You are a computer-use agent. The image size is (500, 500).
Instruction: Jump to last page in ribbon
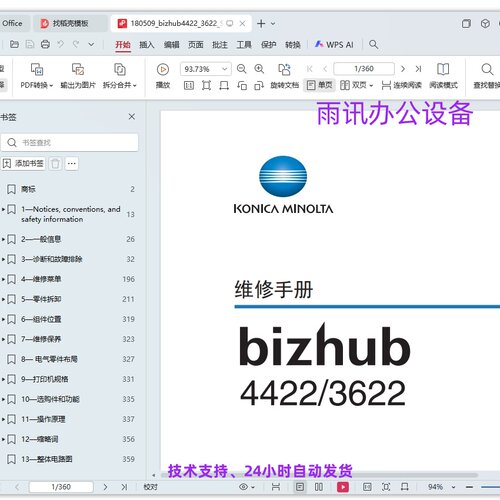418,69
